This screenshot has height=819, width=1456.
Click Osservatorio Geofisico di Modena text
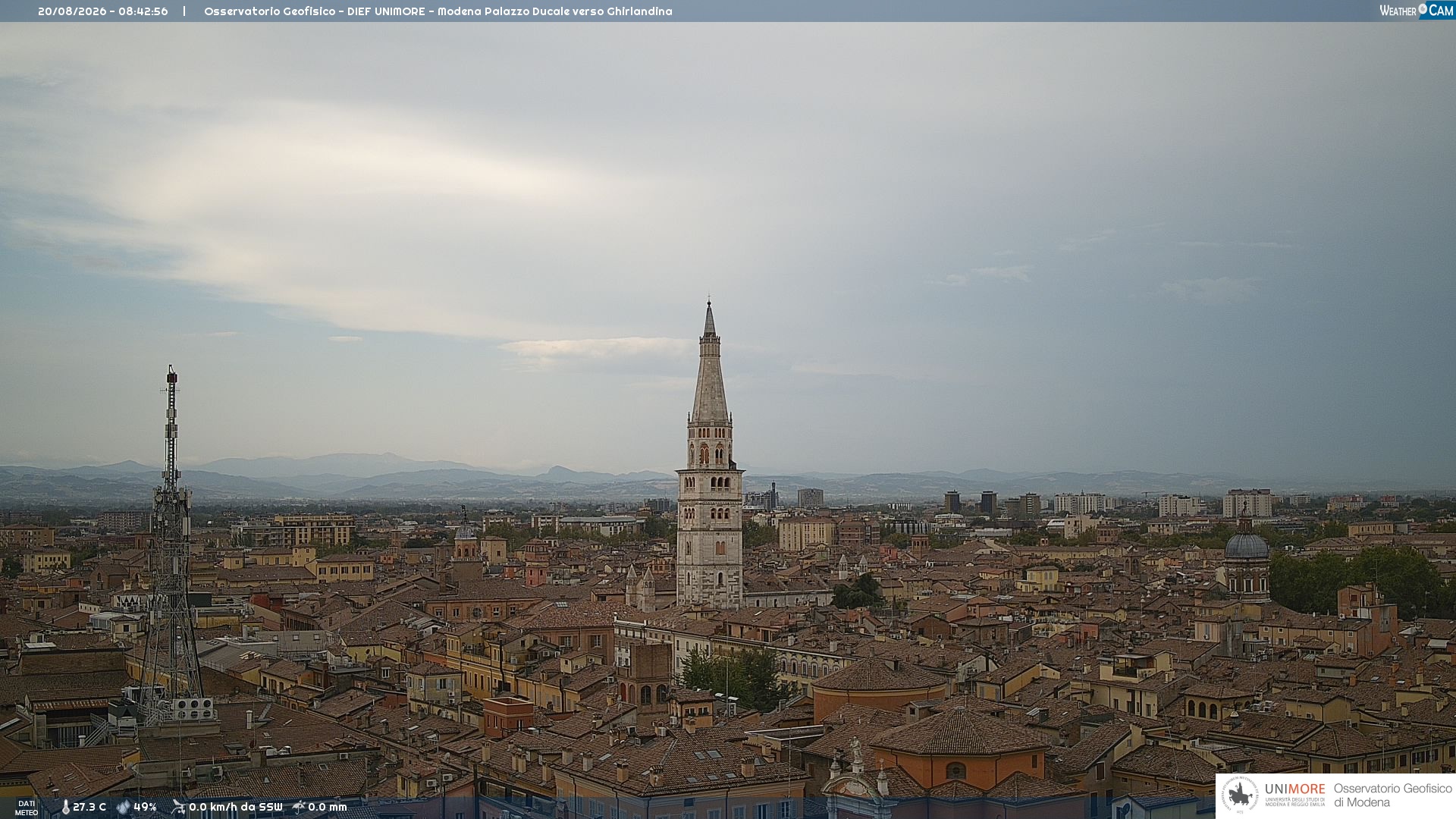tap(1392, 795)
